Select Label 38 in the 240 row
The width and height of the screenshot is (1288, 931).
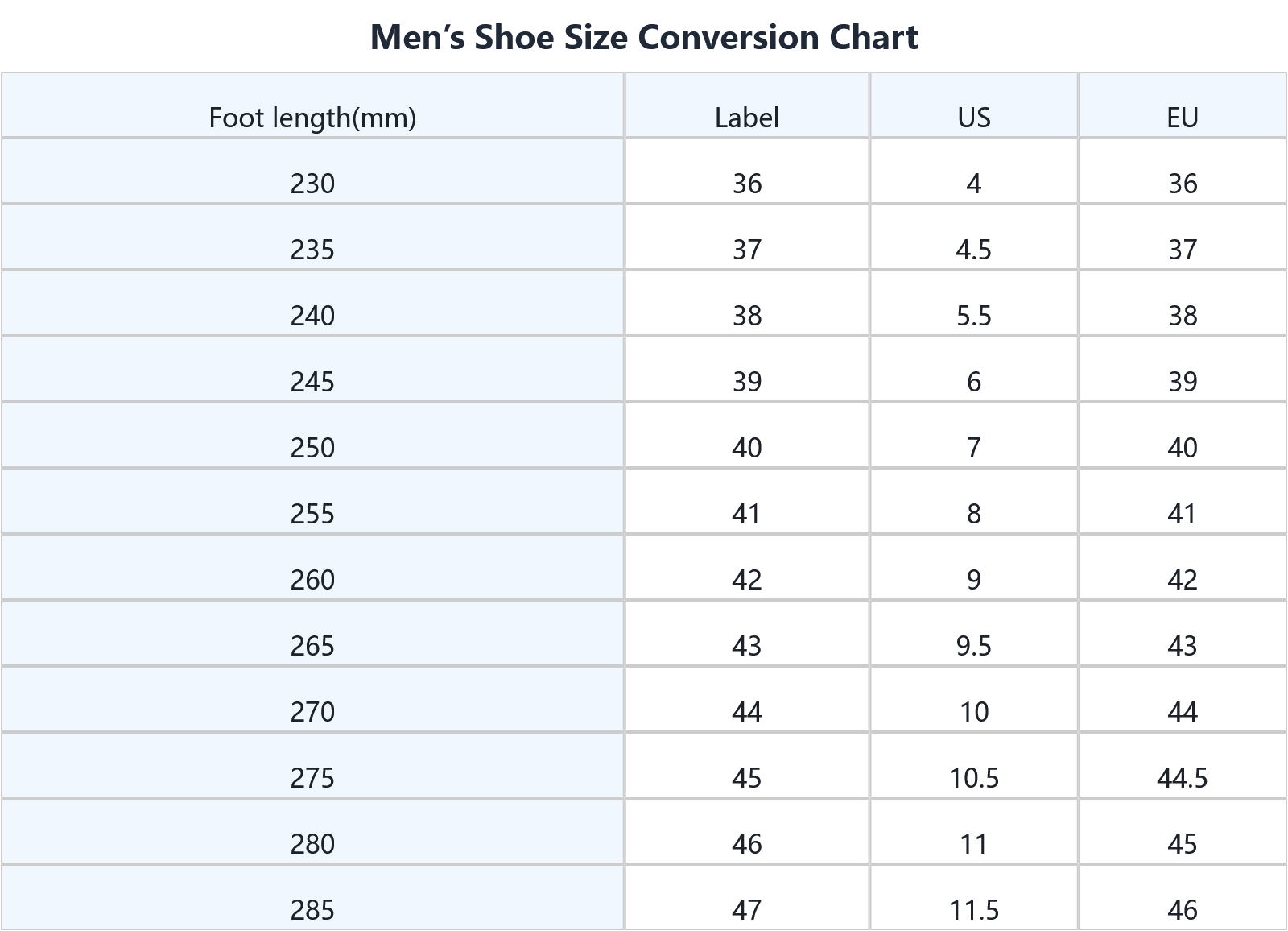(746, 316)
